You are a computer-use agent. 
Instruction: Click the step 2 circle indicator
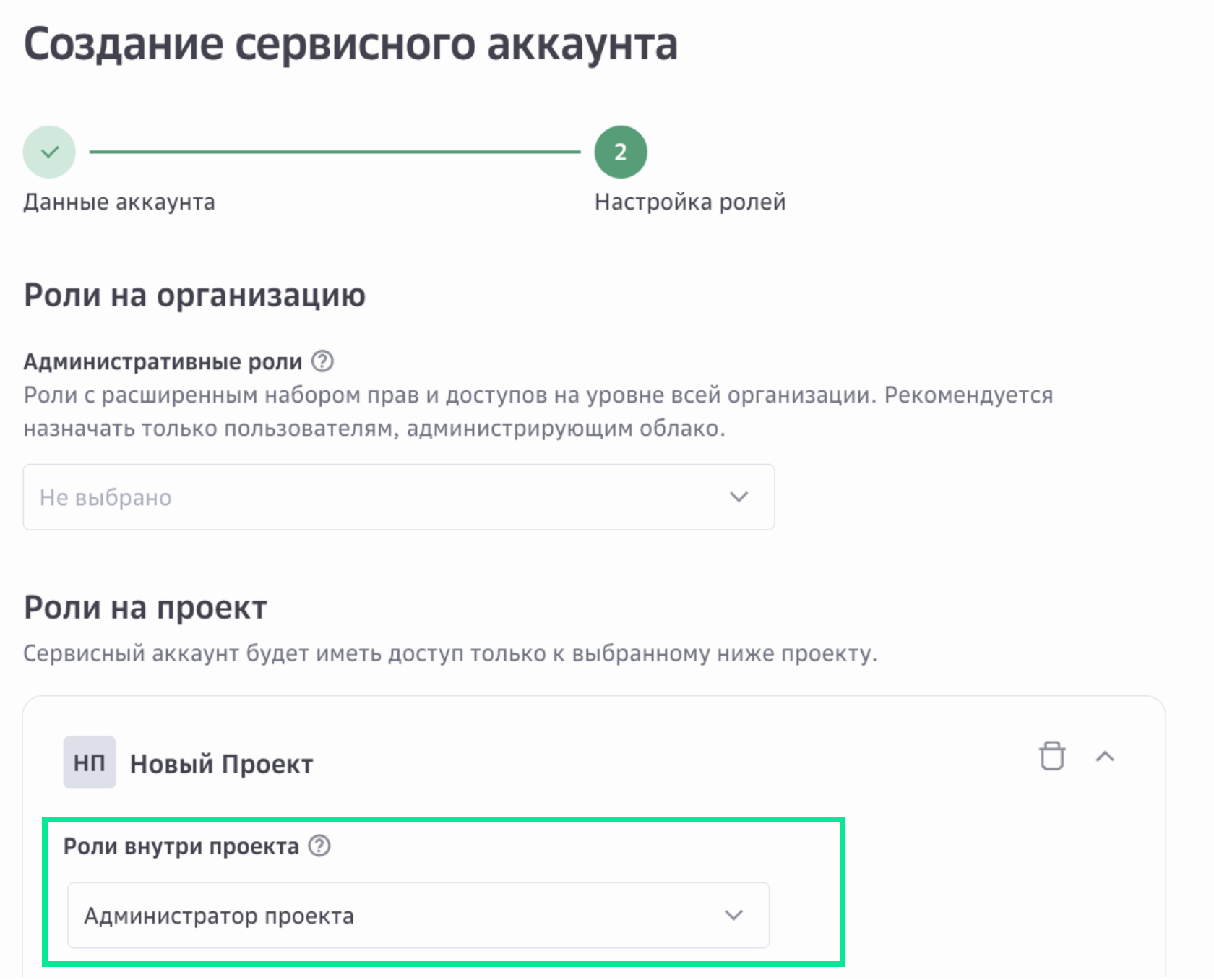click(x=619, y=152)
